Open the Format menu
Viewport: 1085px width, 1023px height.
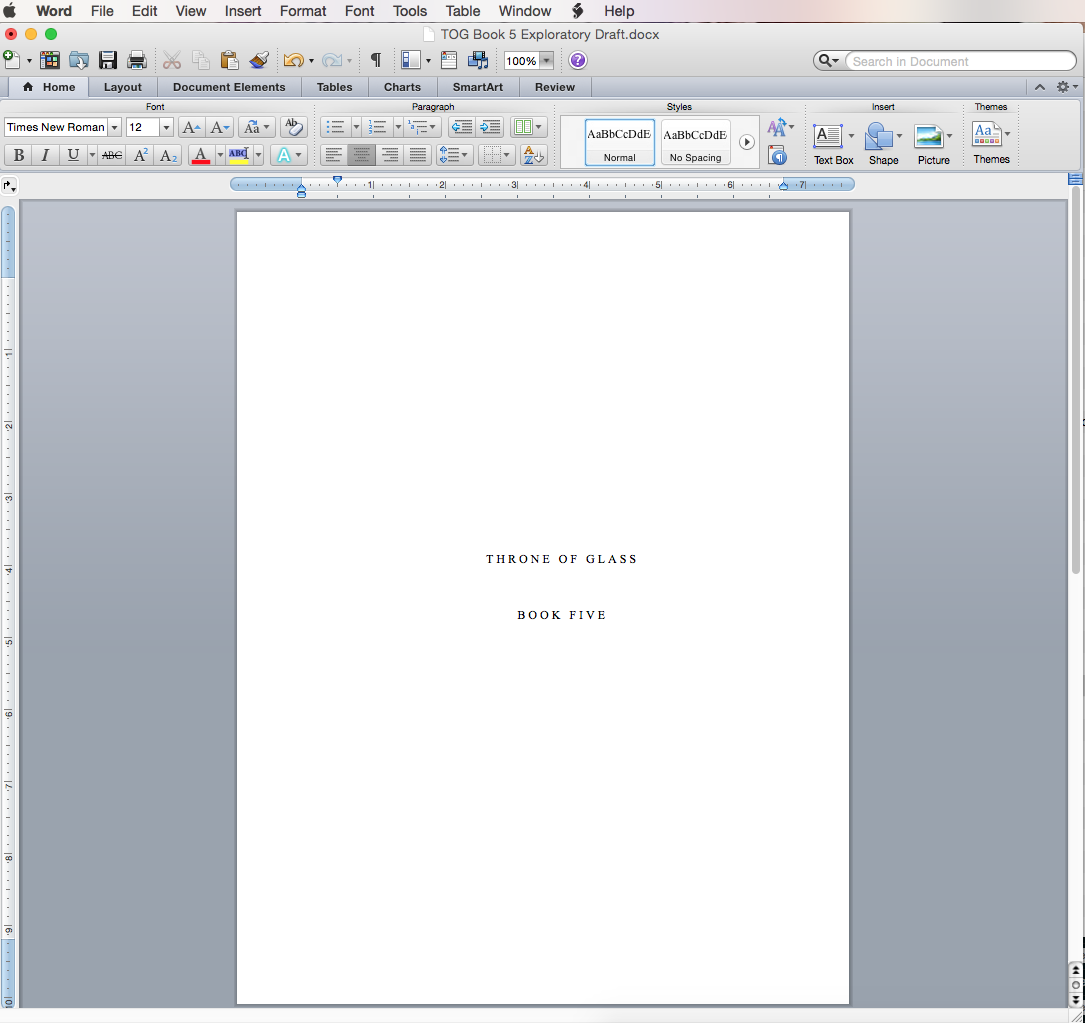point(302,11)
